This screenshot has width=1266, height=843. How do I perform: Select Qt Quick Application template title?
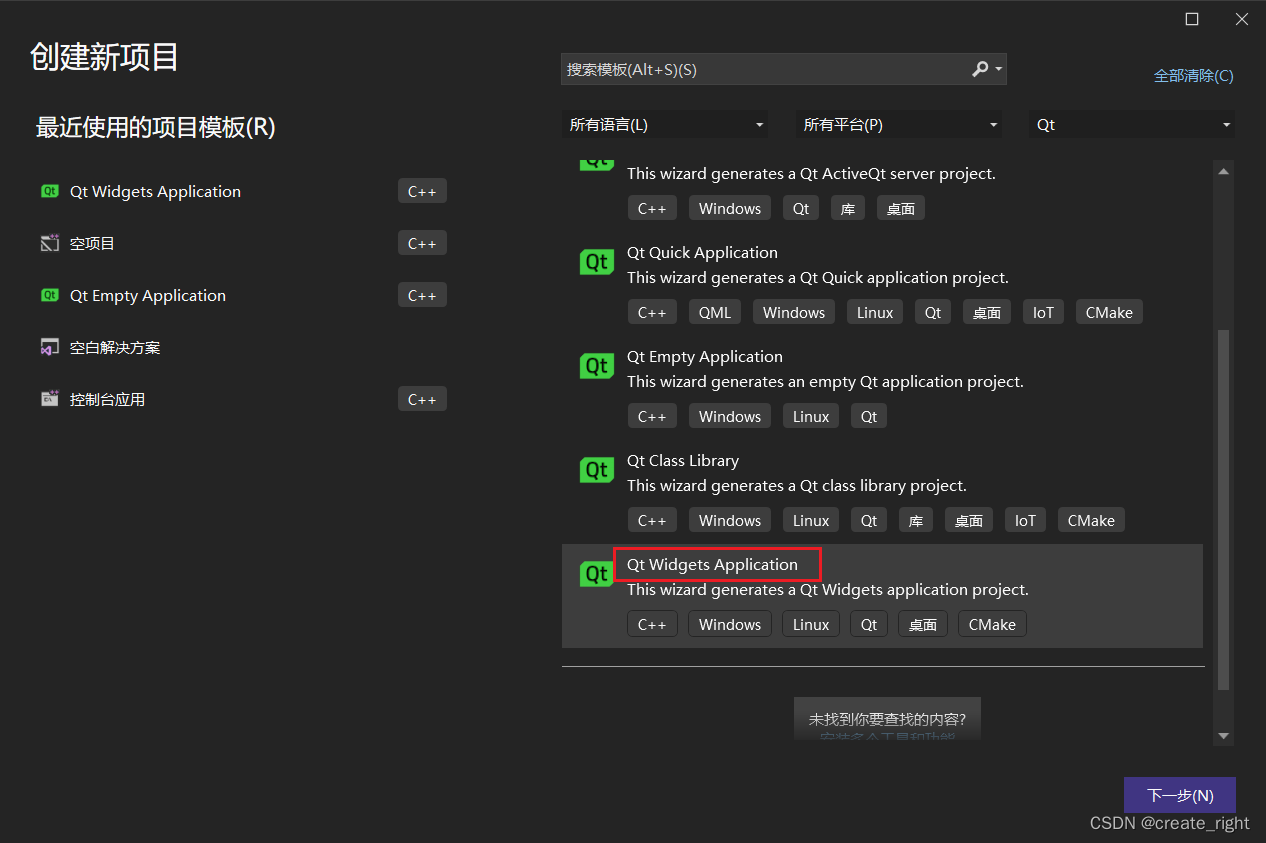tap(702, 253)
